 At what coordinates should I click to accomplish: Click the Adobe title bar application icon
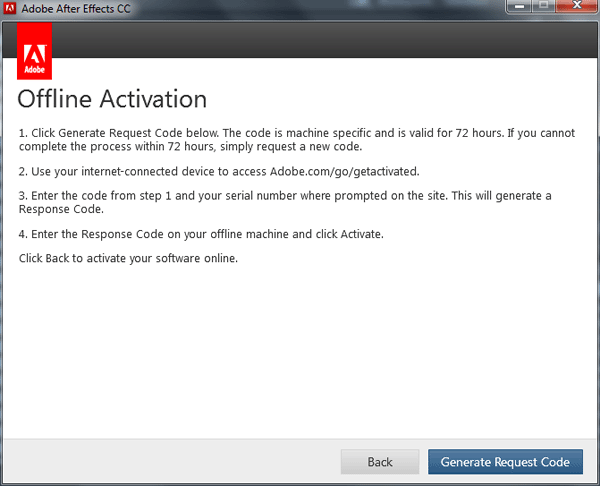point(10,9)
